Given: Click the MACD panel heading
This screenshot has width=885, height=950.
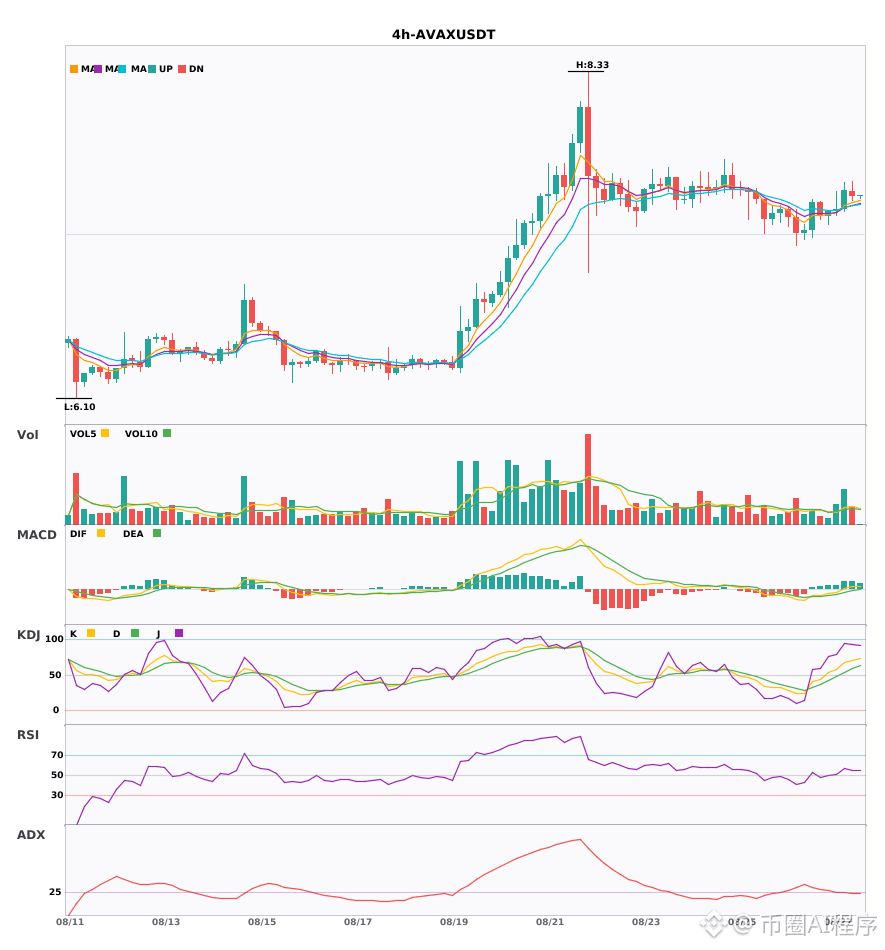Looking at the screenshot, I should [x=36, y=535].
